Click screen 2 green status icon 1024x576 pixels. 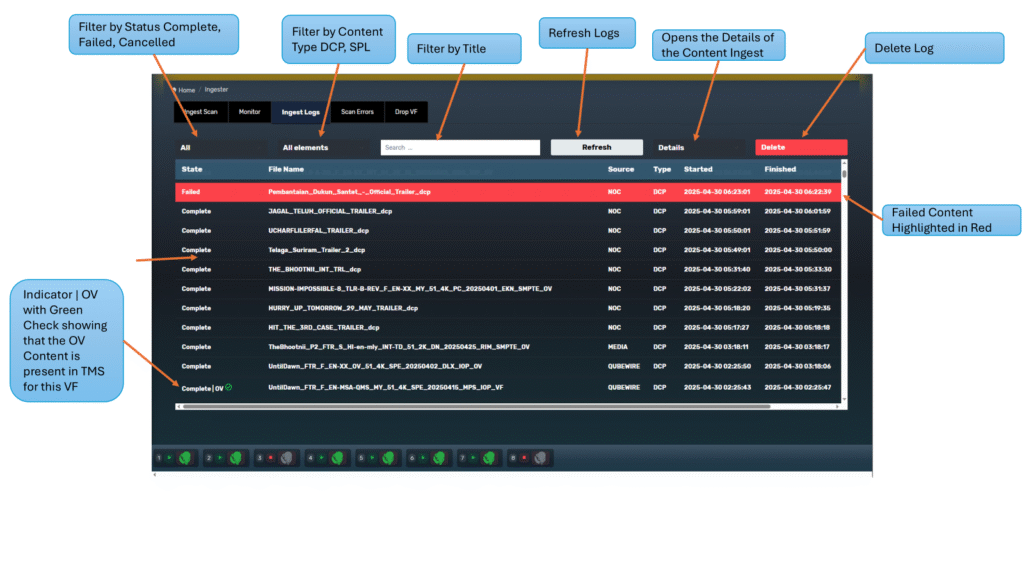(236, 458)
